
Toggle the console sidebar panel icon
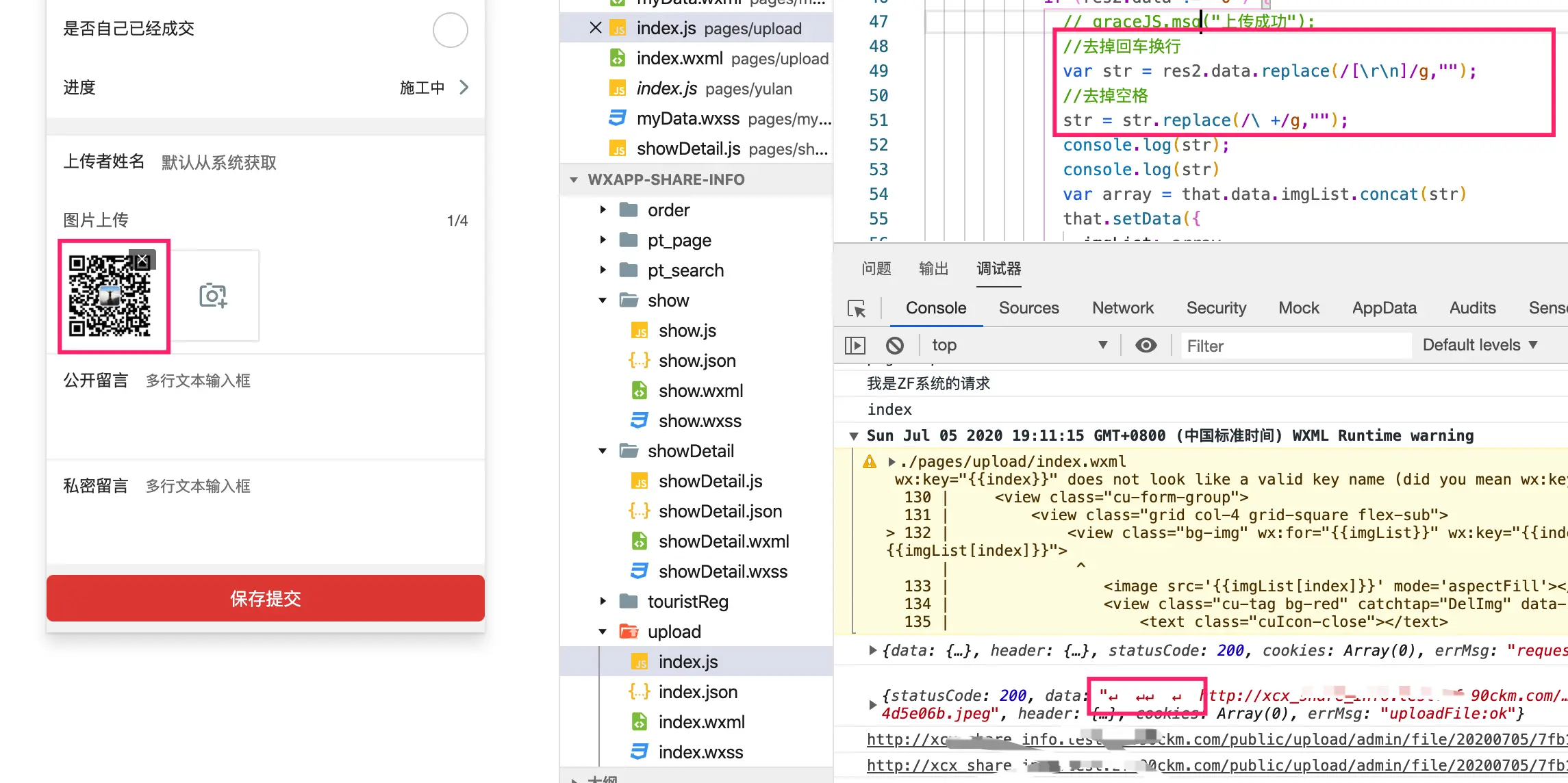855,346
